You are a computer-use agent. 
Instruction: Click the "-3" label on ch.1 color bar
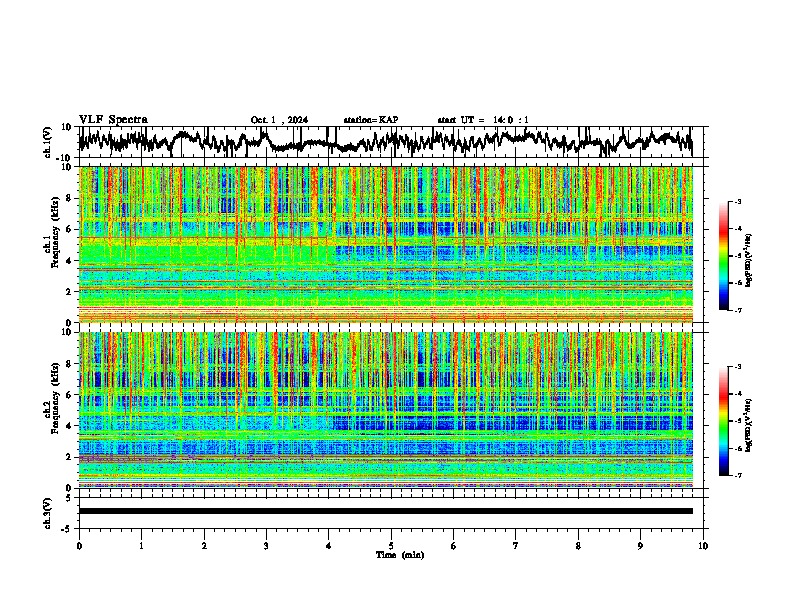coord(737,201)
